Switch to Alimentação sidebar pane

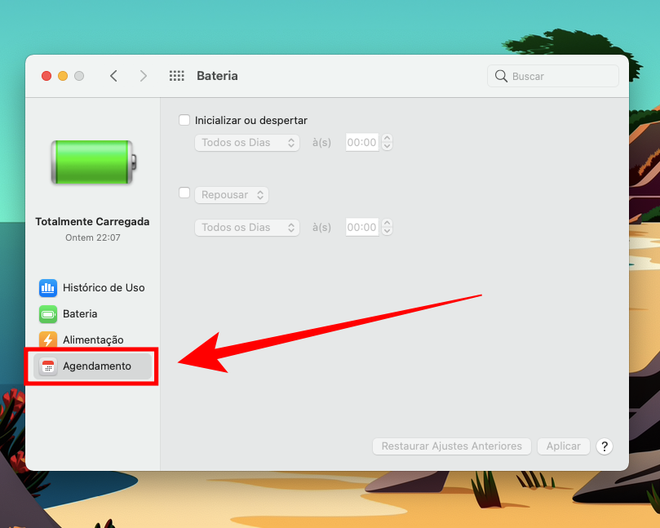pos(93,340)
